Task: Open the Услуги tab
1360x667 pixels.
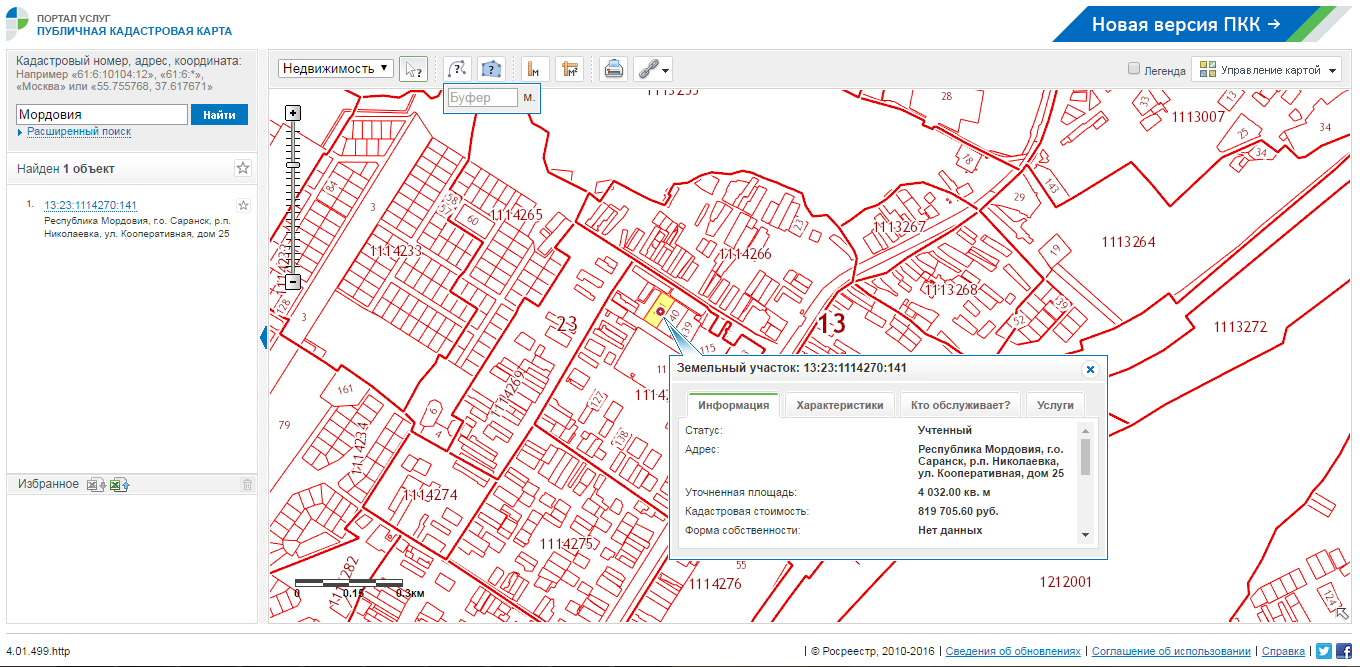Action: 1055,405
